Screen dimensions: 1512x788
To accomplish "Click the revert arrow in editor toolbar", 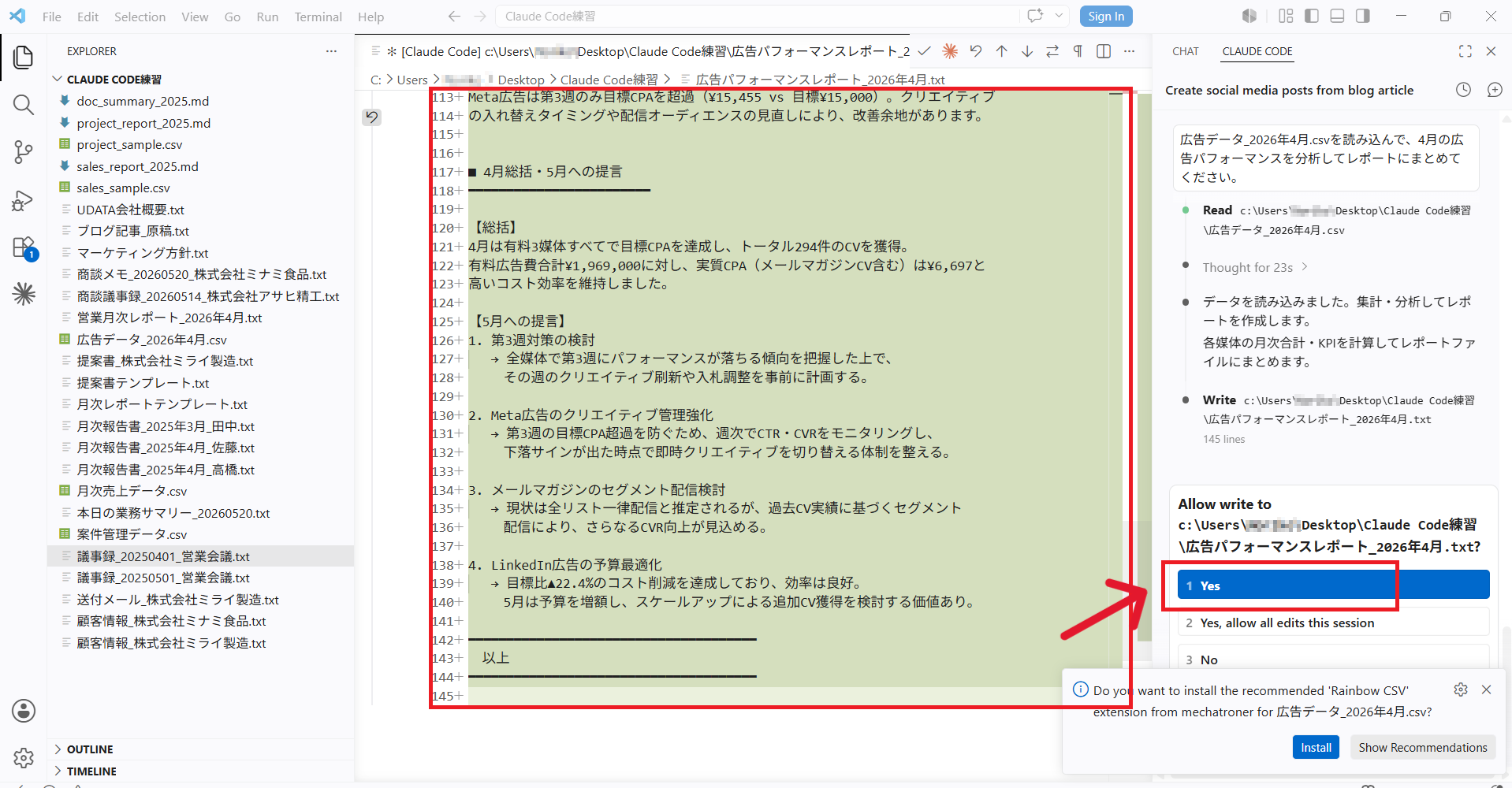I will coord(976,51).
